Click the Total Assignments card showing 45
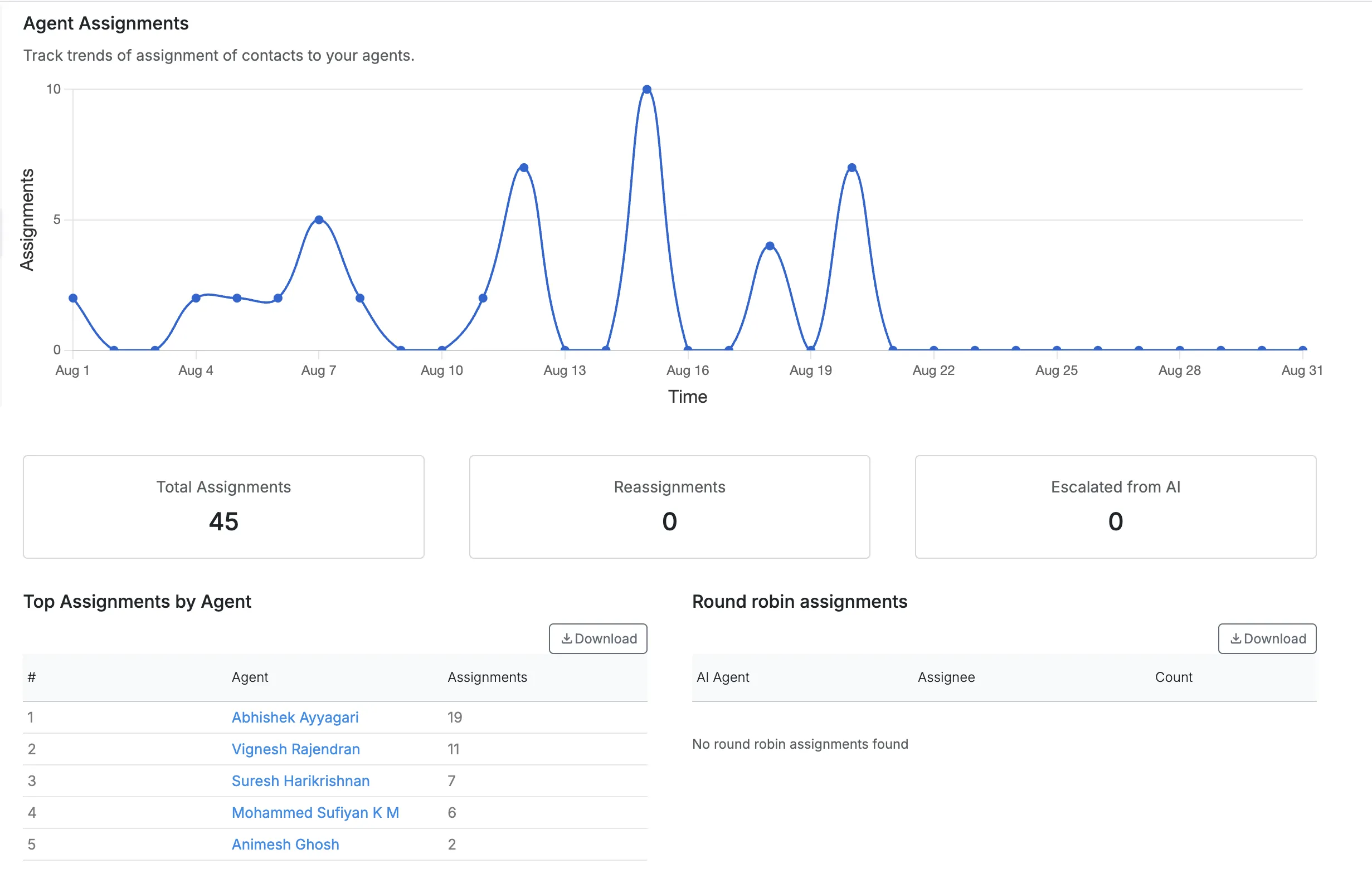1372x888 pixels. [x=223, y=507]
